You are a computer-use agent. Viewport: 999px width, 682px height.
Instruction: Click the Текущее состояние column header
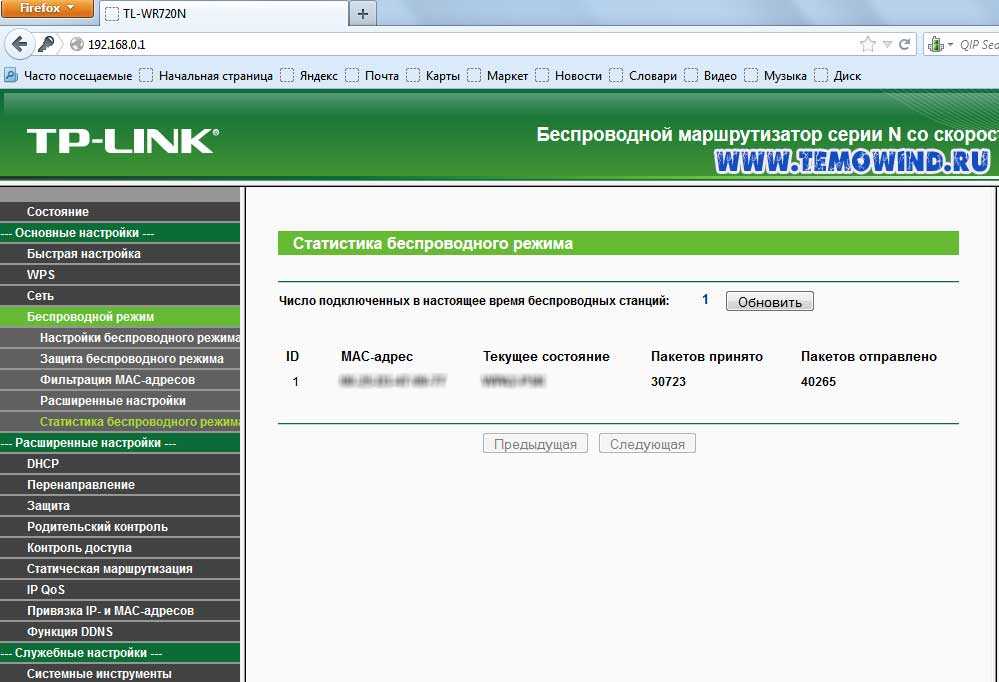click(546, 357)
